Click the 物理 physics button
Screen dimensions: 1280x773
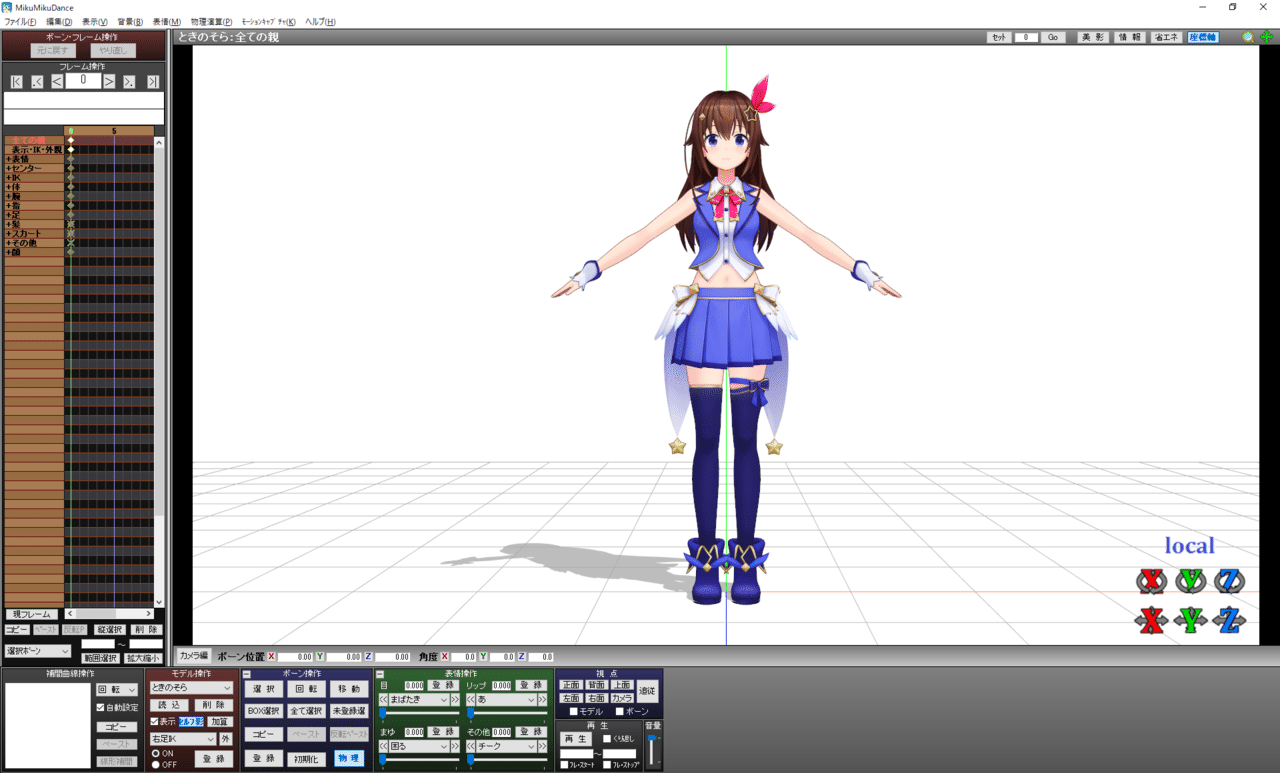coord(349,758)
